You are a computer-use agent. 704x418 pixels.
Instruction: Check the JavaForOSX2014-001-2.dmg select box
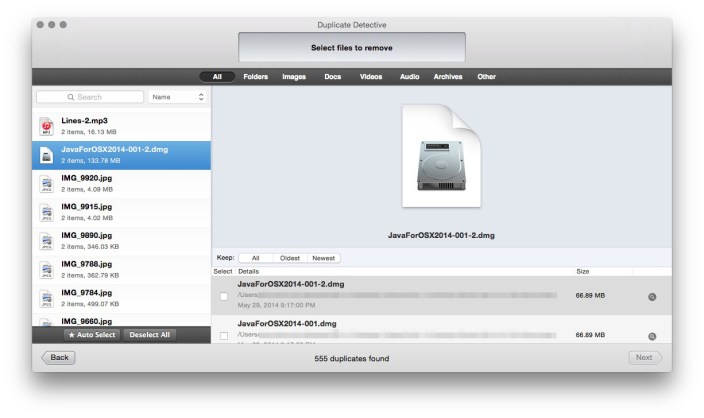tap(224, 297)
